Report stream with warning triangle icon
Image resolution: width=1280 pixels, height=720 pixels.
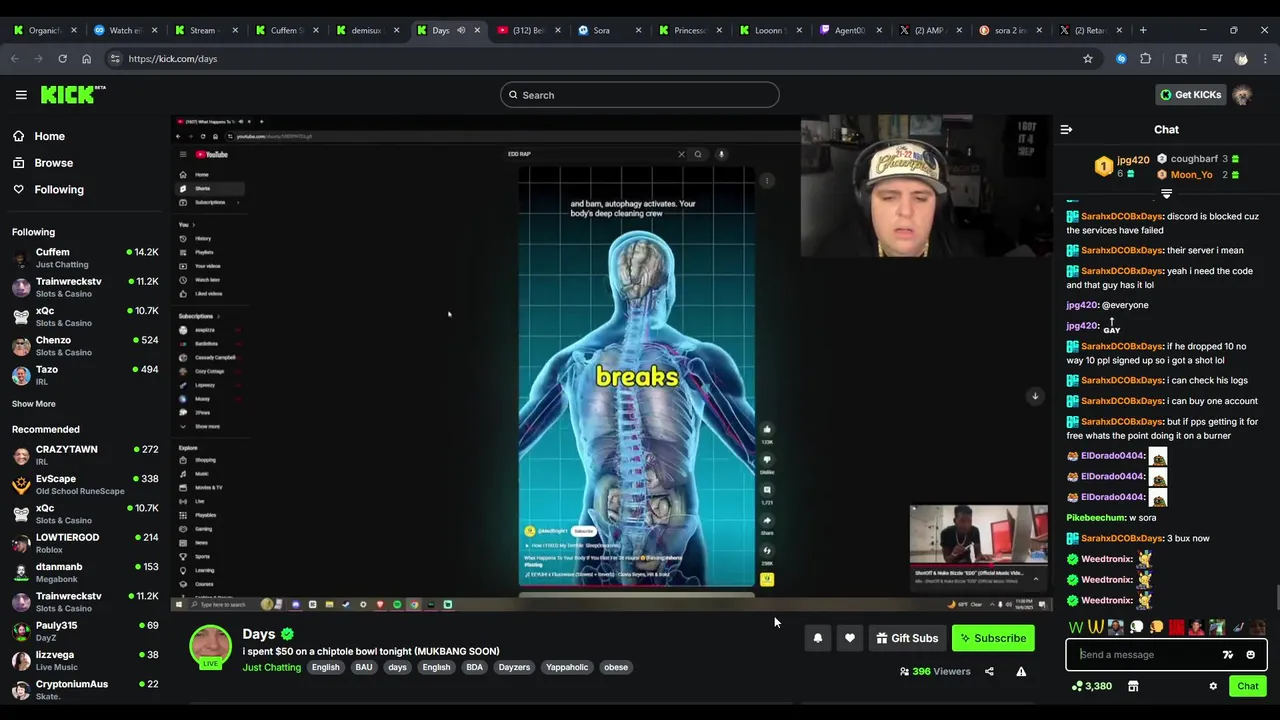(x=1021, y=671)
